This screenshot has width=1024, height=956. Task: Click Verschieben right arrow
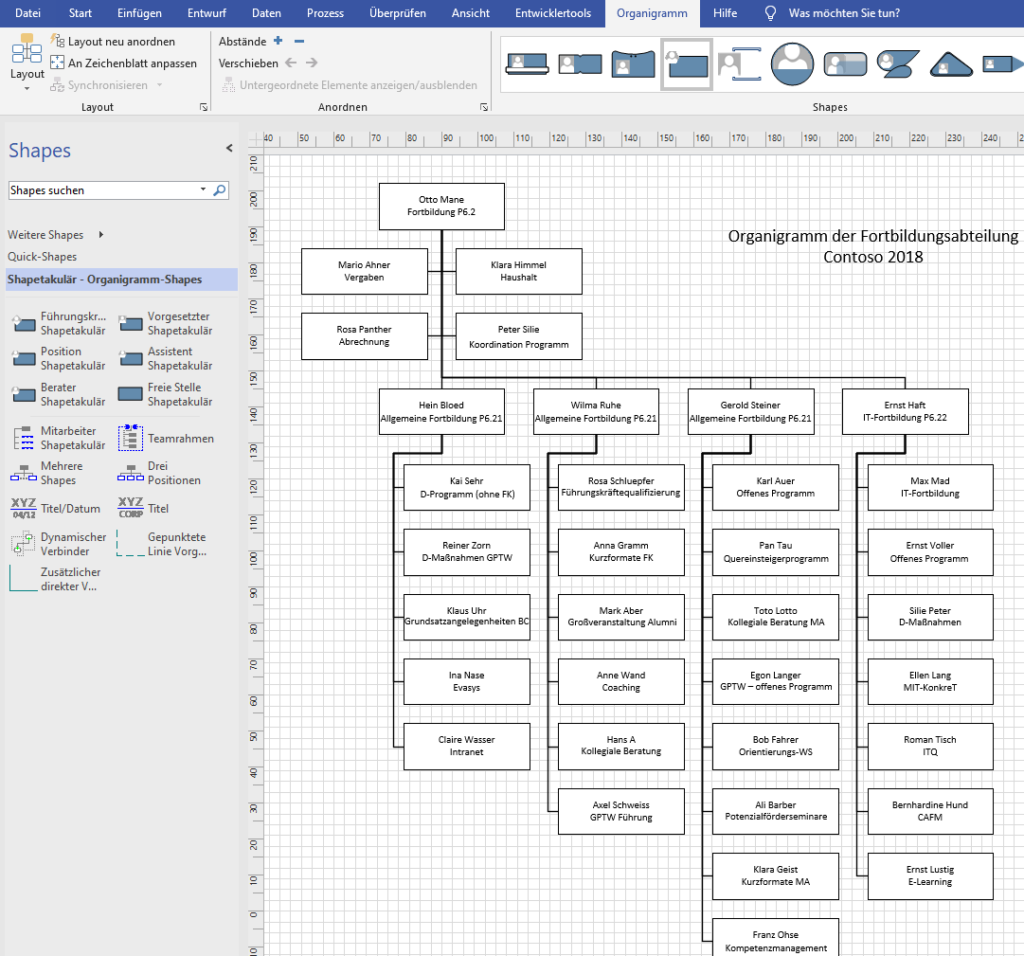click(312, 63)
